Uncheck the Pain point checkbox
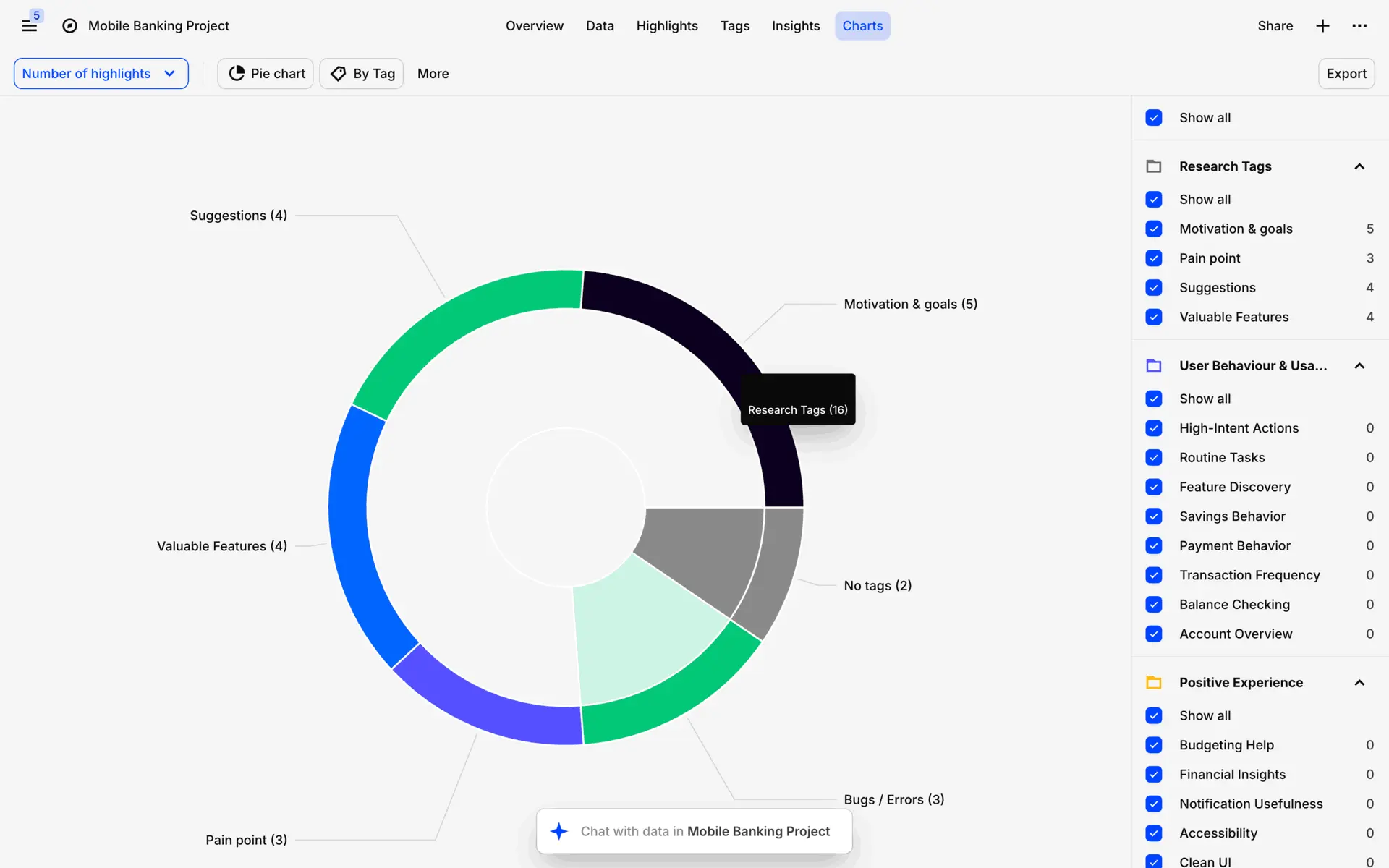The width and height of the screenshot is (1389, 868). pyautogui.click(x=1154, y=258)
